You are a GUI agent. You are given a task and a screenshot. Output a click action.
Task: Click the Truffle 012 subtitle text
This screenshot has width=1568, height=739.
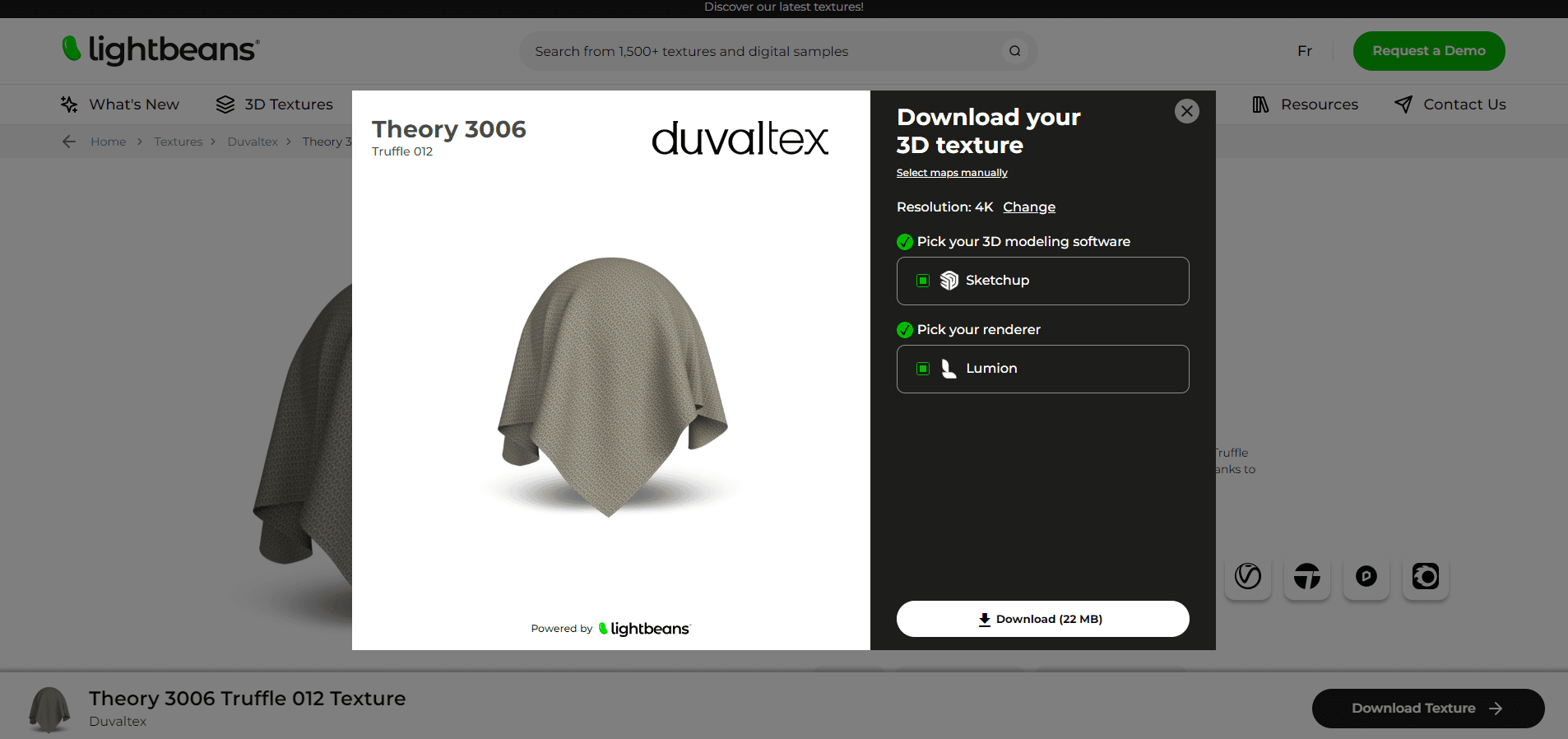402,151
